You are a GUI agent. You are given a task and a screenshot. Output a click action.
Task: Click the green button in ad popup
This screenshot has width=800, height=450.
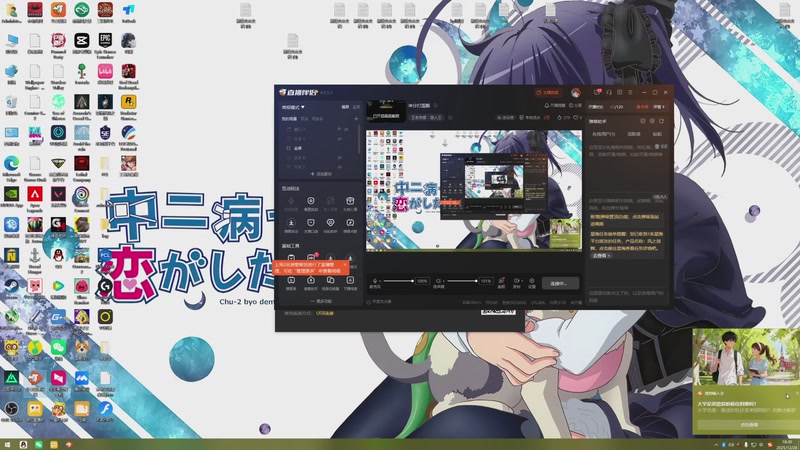749,424
